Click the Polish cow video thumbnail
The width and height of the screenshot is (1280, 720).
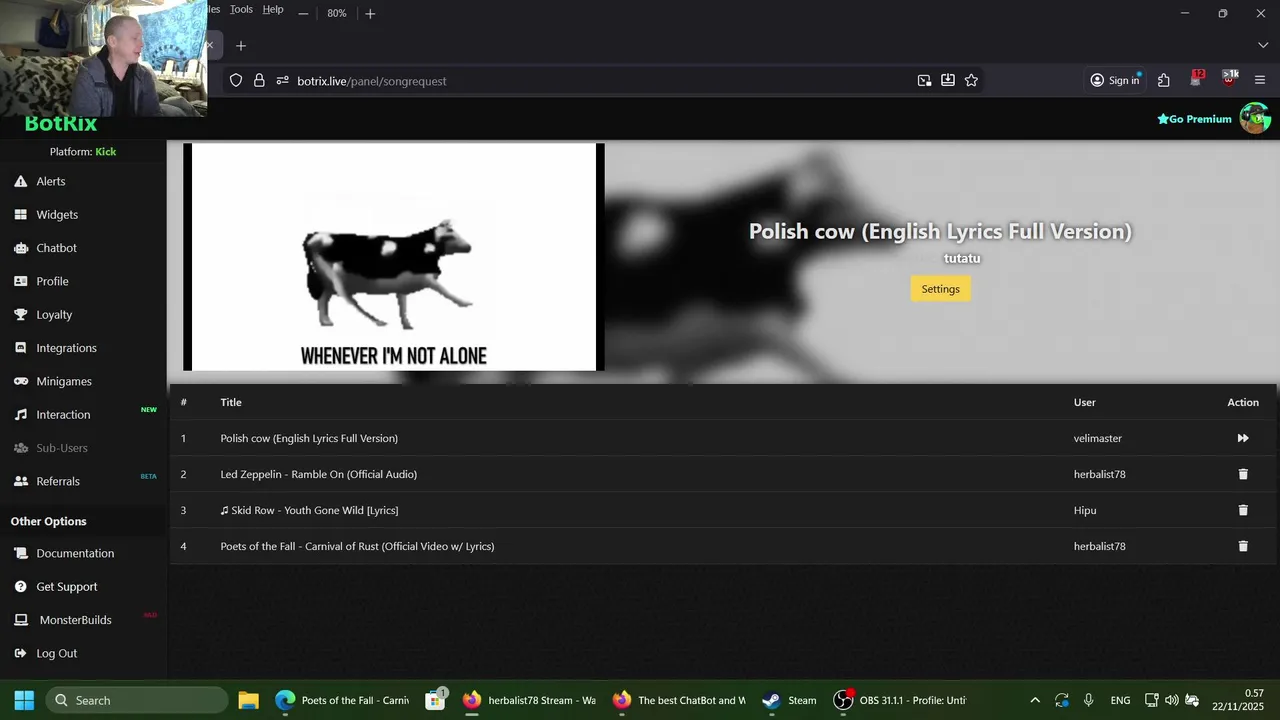[394, 257]
